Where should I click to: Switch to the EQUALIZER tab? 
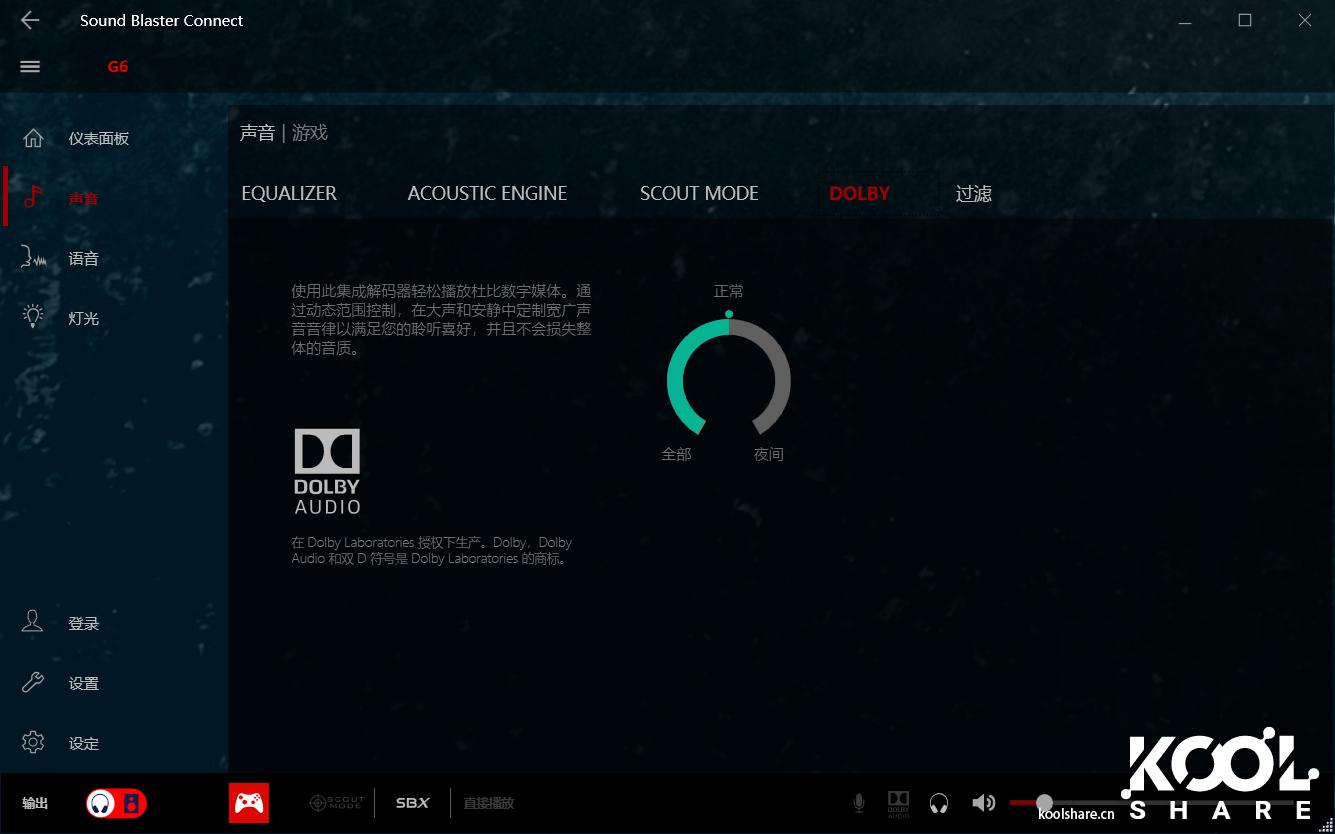click(289, 193)
